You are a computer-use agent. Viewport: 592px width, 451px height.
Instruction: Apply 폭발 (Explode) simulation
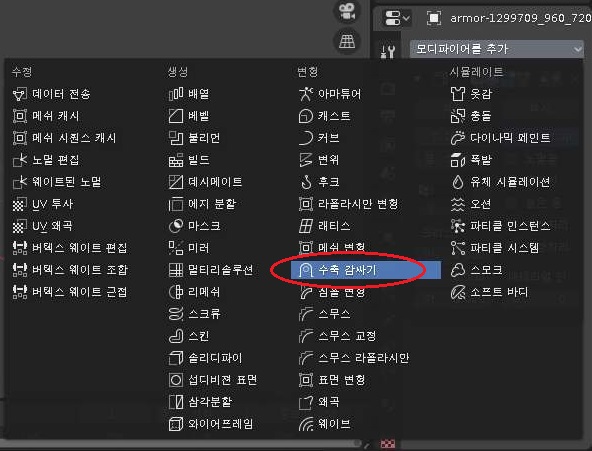[x=472, y=160]
